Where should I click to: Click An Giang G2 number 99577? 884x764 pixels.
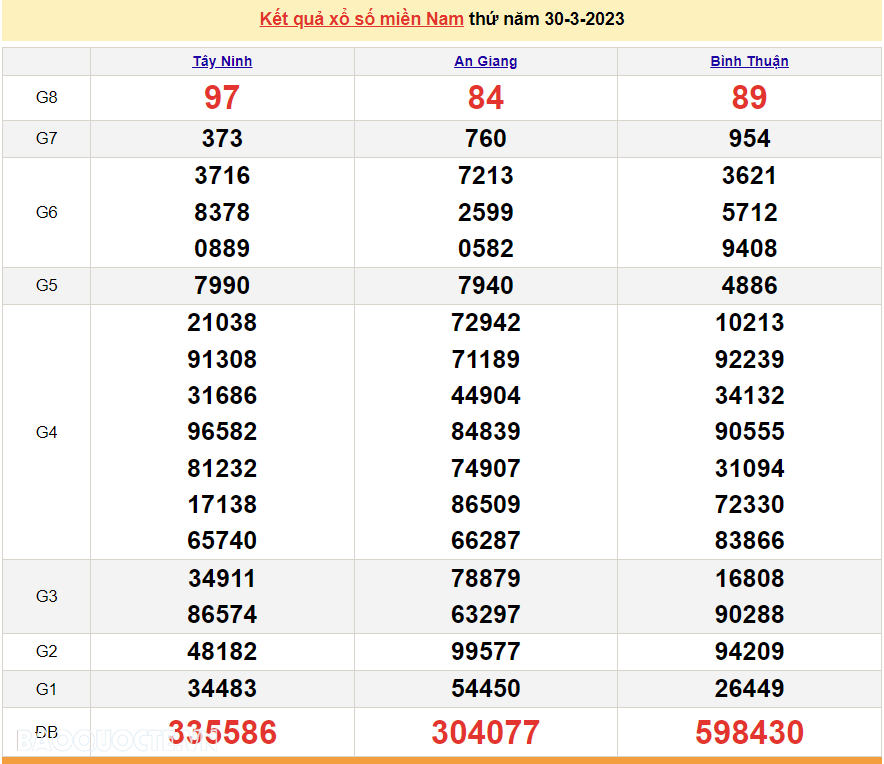click(486, 652)
